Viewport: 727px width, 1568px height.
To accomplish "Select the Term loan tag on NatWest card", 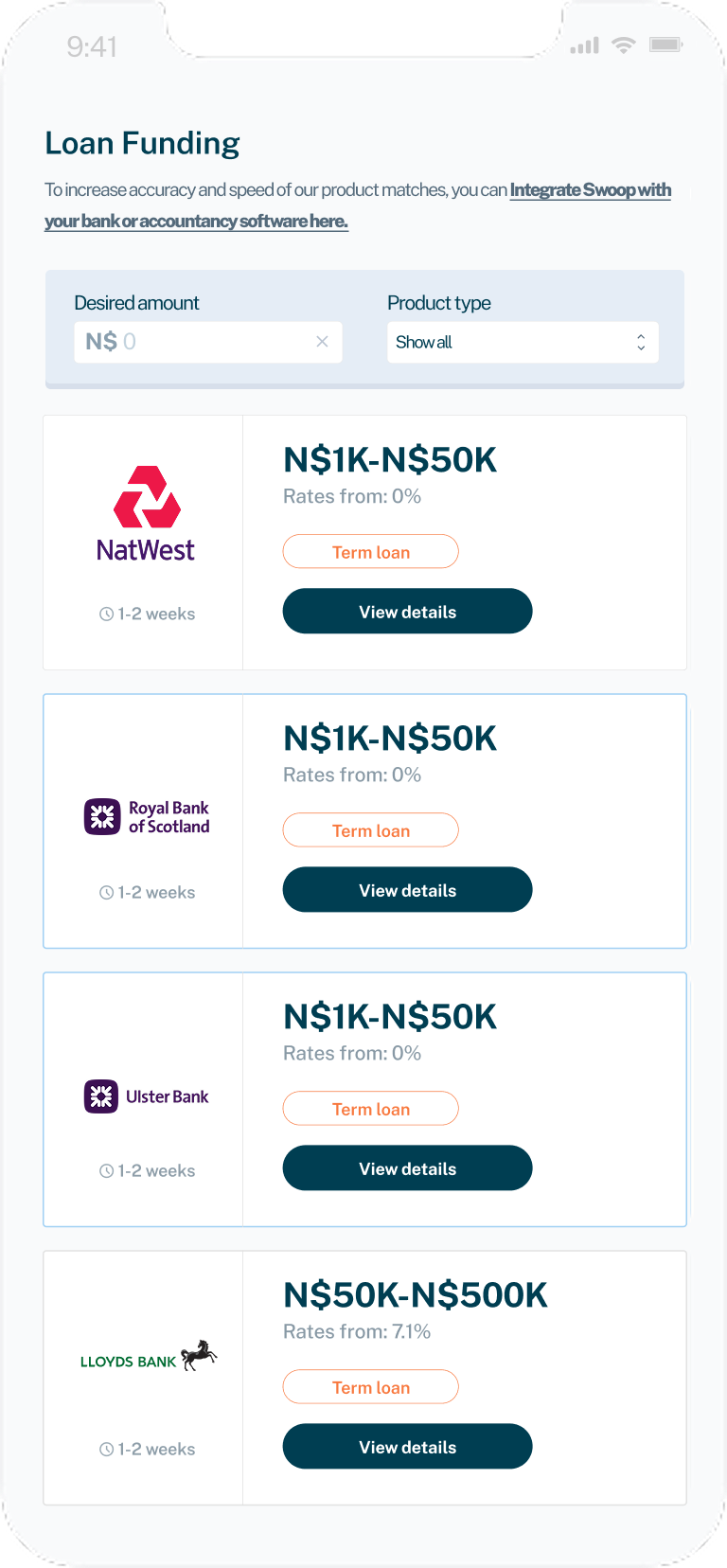I will [x=370, y=552].
